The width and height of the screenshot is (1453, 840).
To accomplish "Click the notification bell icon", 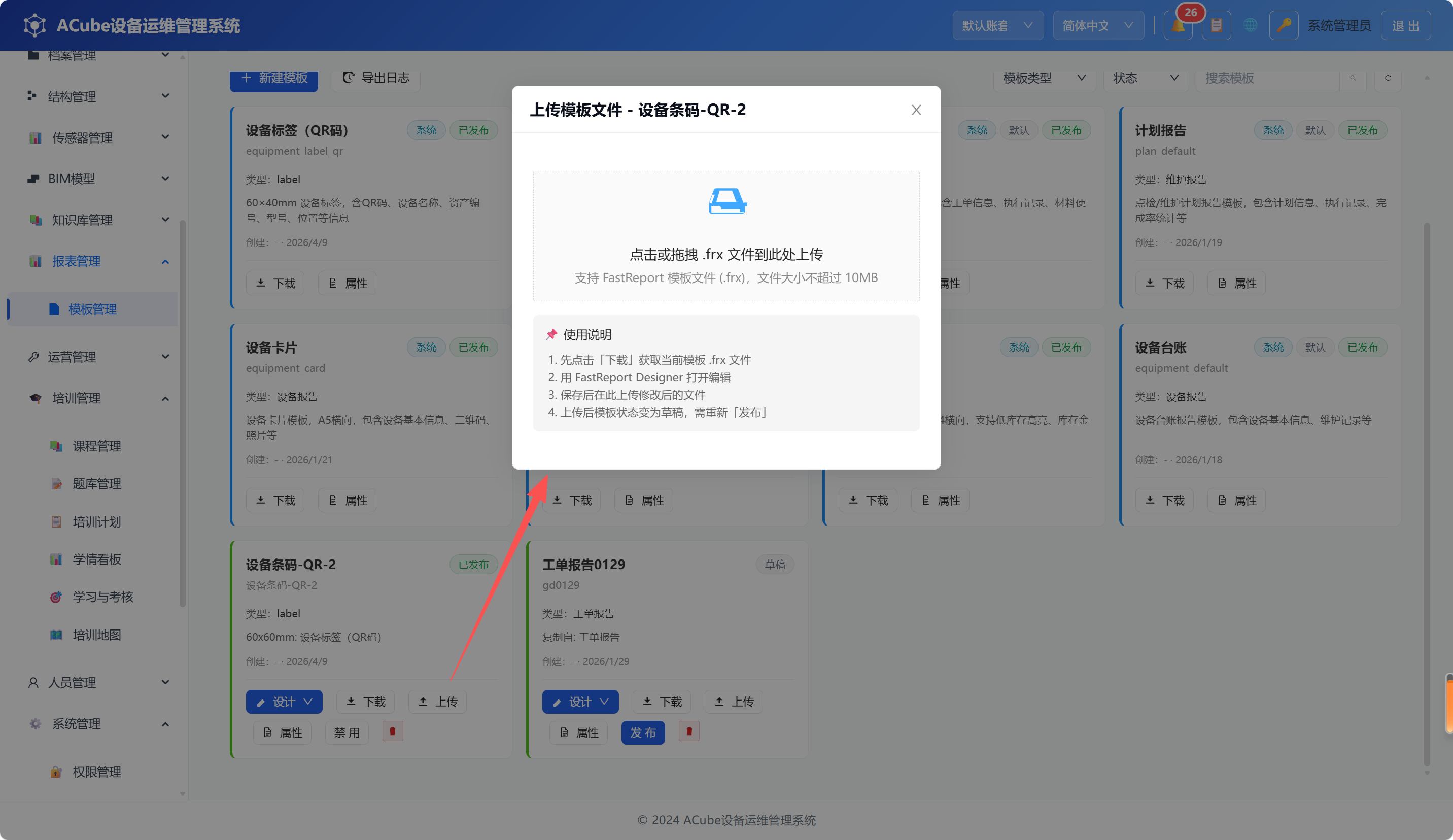I will coord(1178,26).
